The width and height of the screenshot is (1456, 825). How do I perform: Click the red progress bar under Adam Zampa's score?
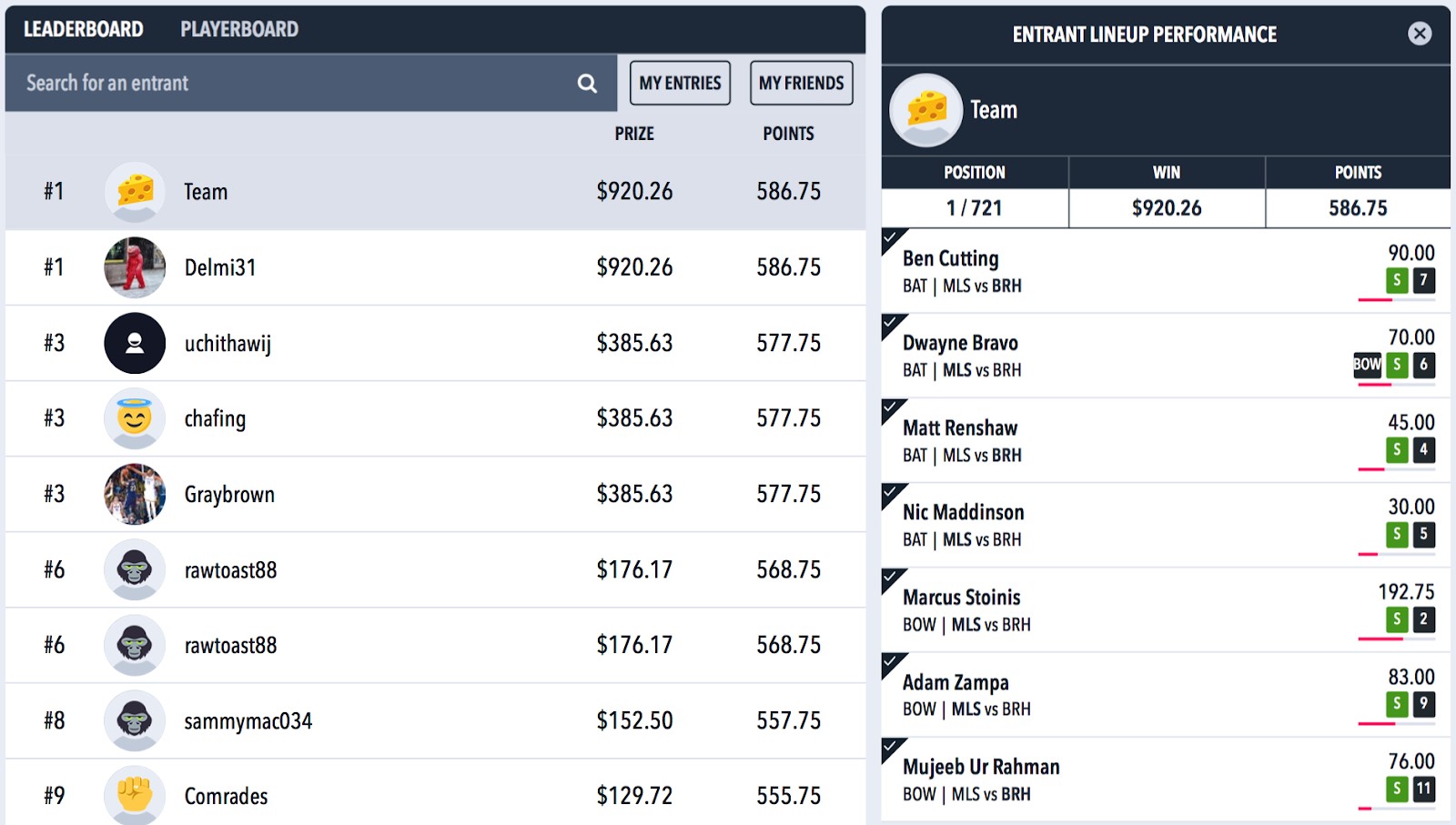pyautogui.click(x=1376, y=723)
